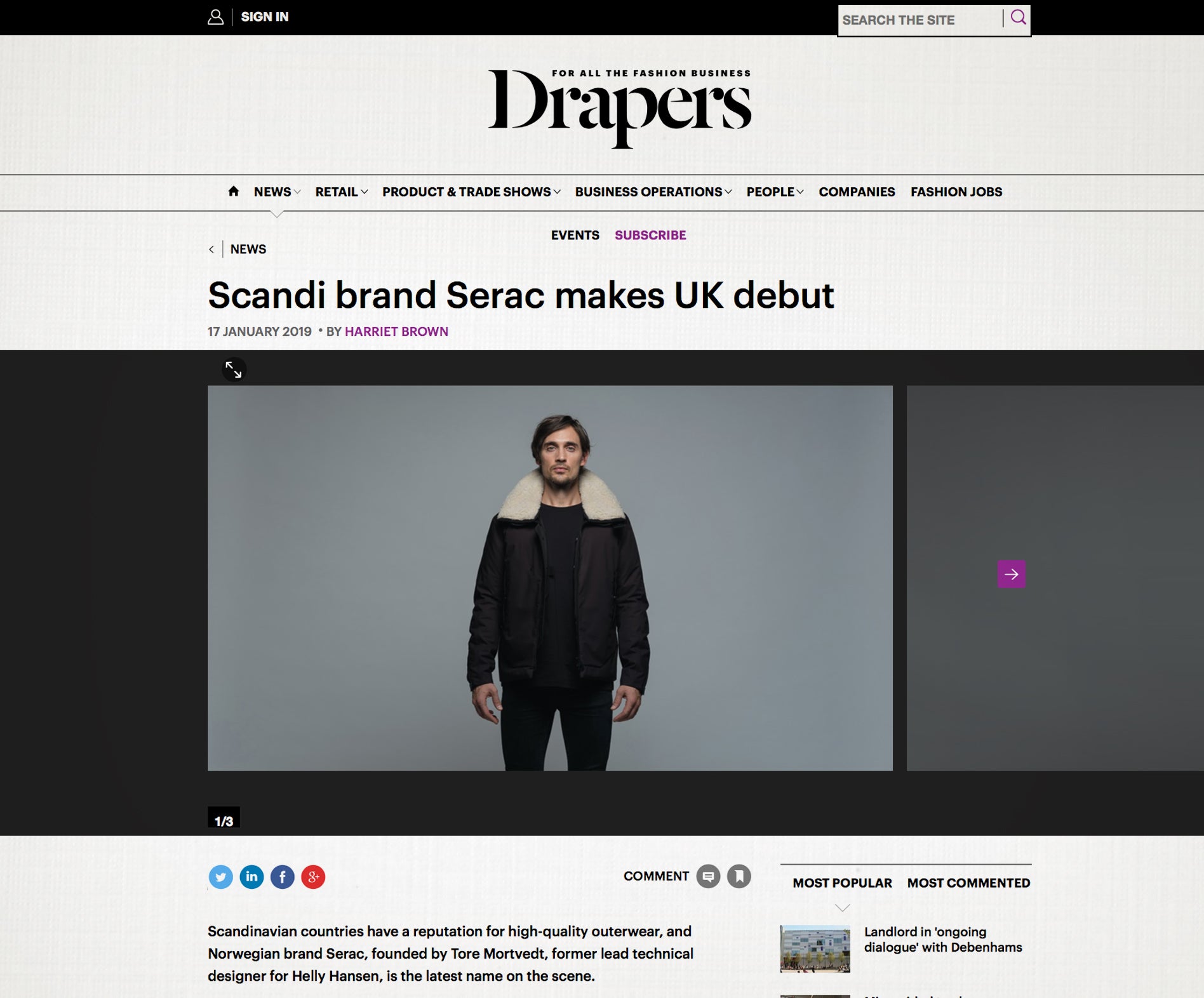The width and height of the screenshot is (1204, 998).
Task: Advance to next gallery image
Action: [x=1012, y=574]
